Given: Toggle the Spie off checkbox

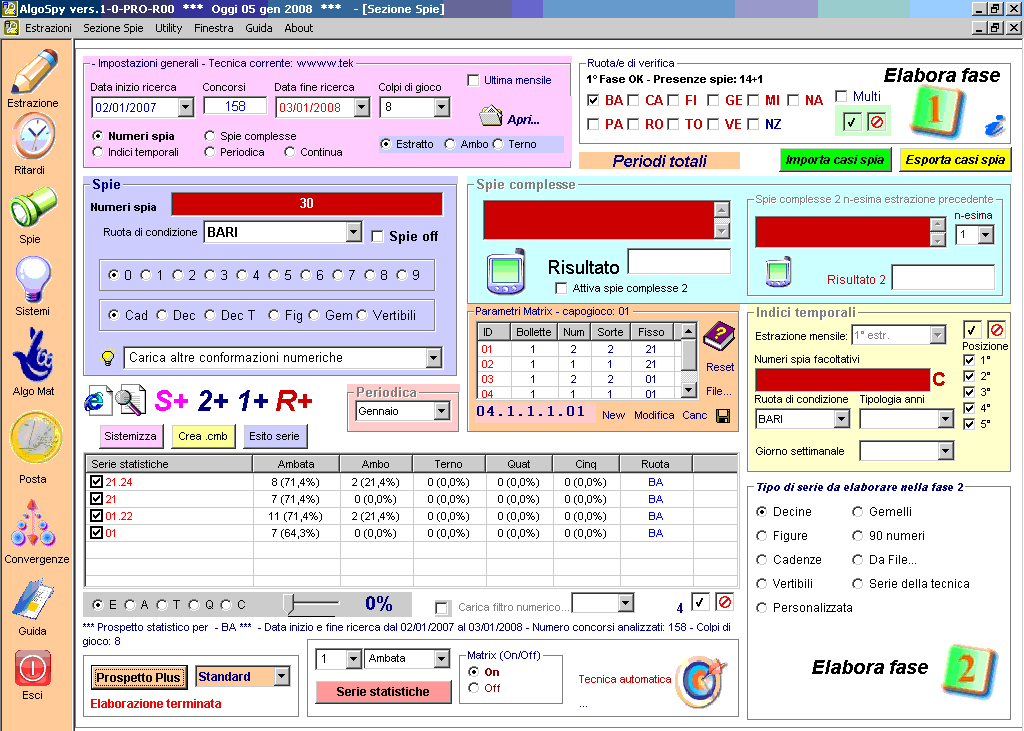Looking at the screenshot, I should coord(377,236).
